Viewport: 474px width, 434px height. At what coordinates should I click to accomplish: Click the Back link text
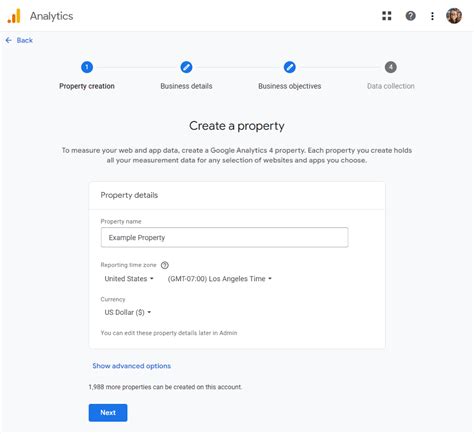click(25, 40)
